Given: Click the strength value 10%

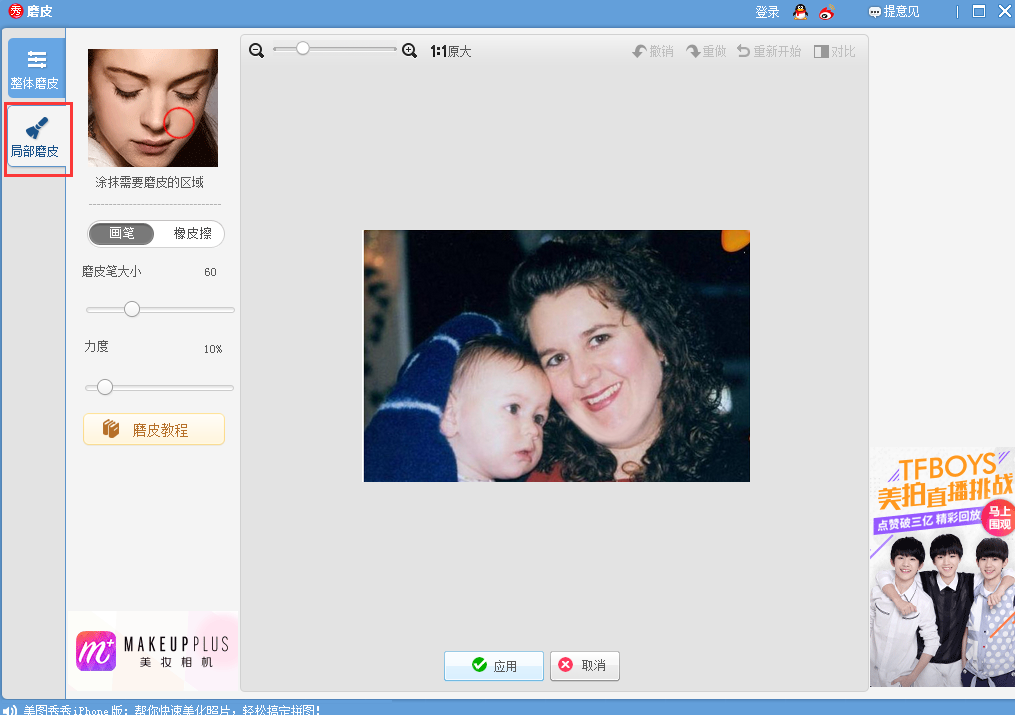Looking at the screenshot, I should click(x=213, y=349).
